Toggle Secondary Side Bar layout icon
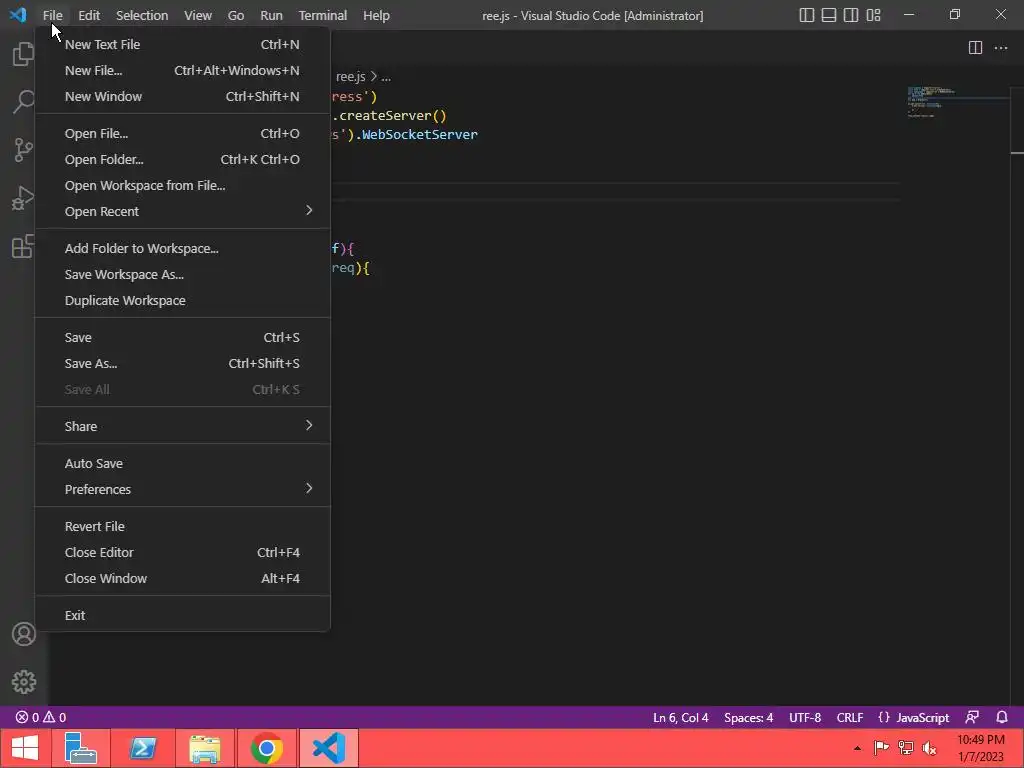This screenshot has width=1024, height=768. coord(851,15)
